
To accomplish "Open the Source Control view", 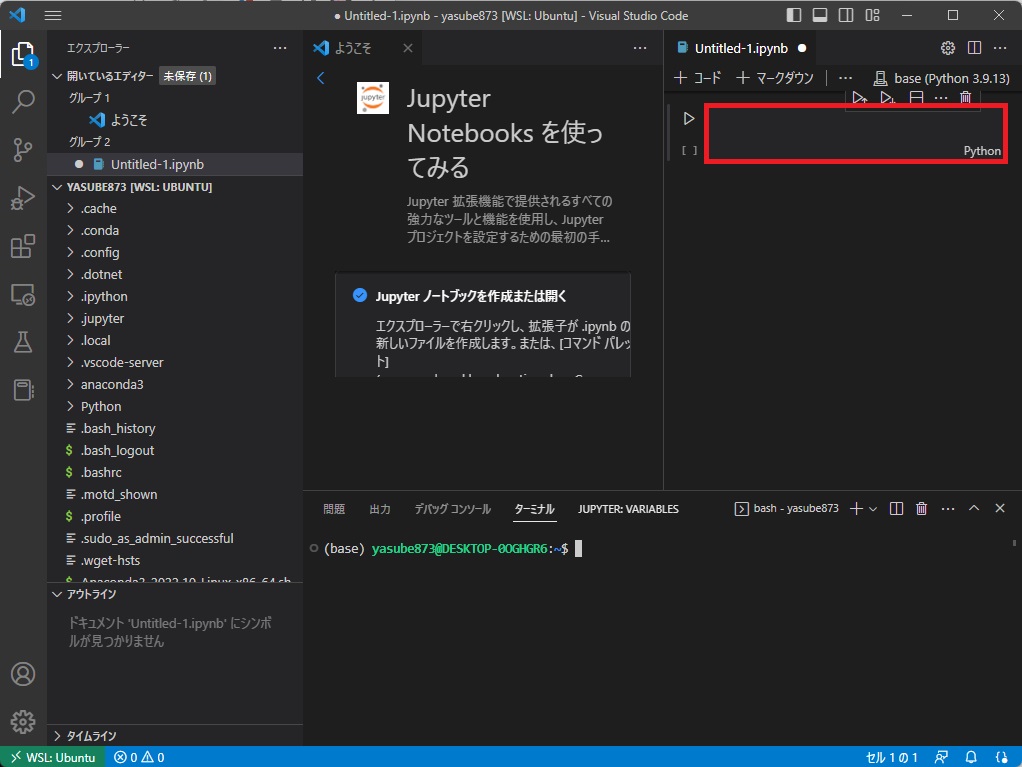I will click(23, 150).
